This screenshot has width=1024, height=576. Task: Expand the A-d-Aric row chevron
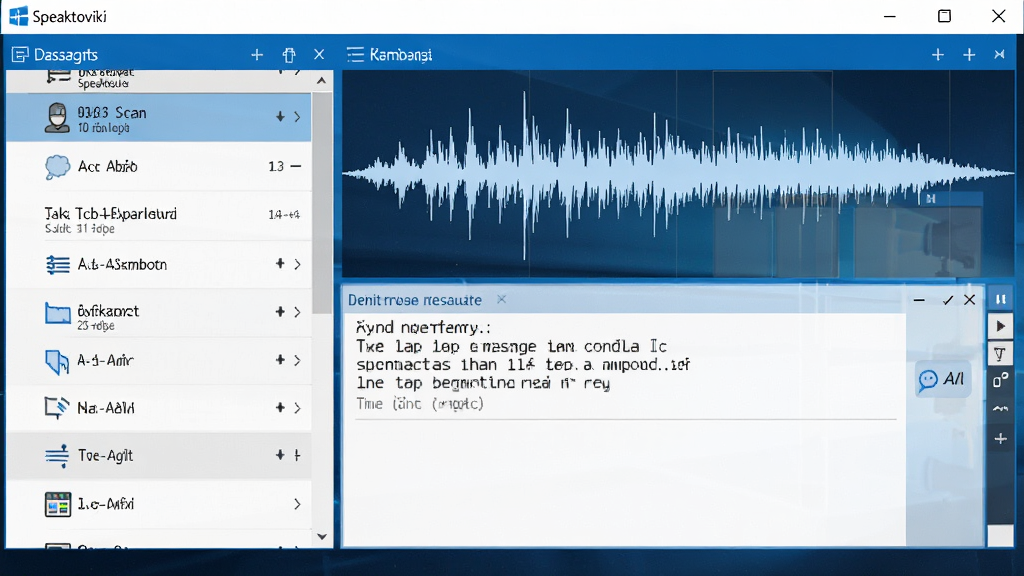tap(298, 360)
